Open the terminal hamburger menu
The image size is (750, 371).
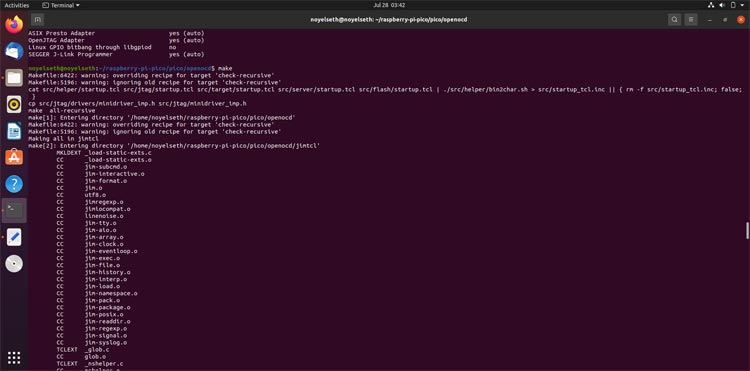(691, 20)
